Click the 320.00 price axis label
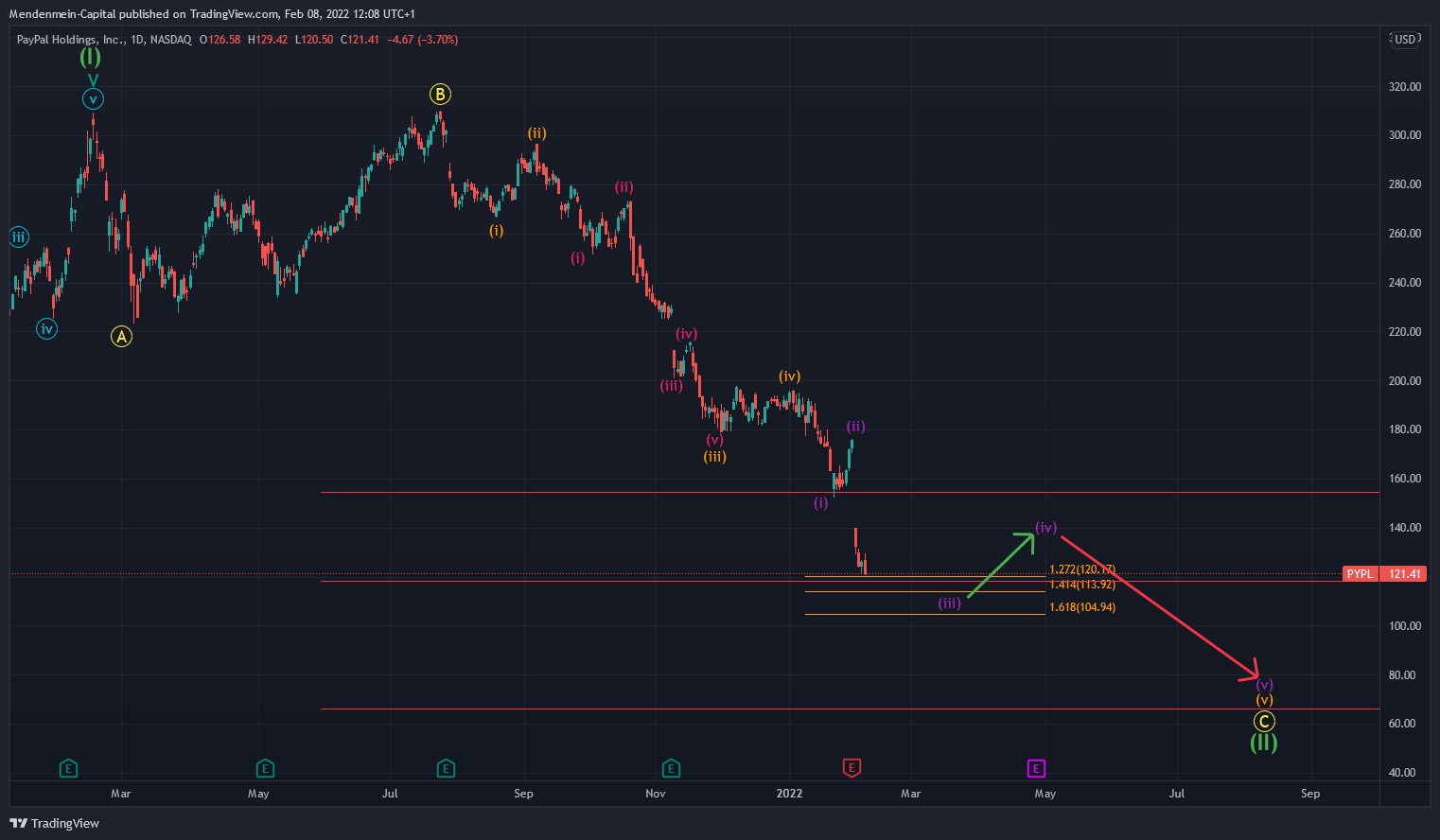Screen dimensions: 1440x840 pos(1405,87)
